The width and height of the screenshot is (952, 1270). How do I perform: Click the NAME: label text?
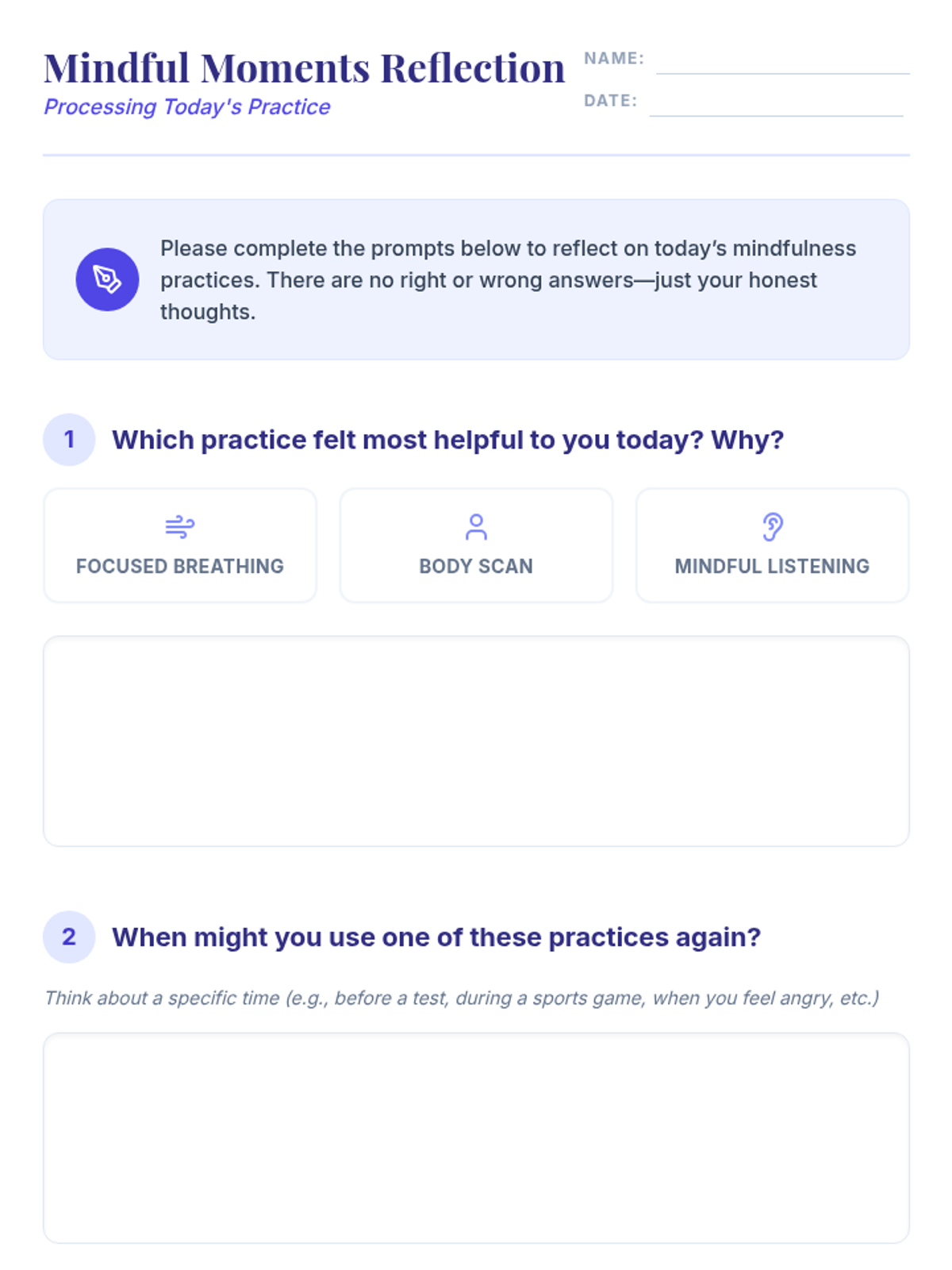pyautogui.click(x=614, y=58)
